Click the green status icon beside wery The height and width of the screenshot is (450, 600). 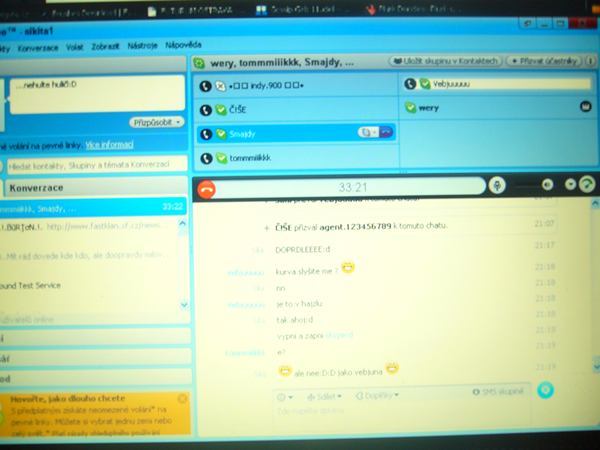(410, 108)
